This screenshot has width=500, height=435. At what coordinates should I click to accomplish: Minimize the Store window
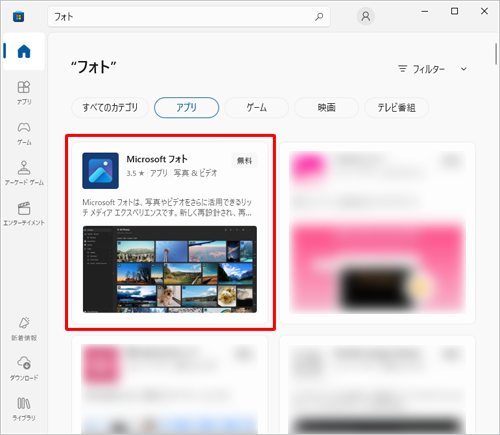pyautogui.click(x=425, y=11)
